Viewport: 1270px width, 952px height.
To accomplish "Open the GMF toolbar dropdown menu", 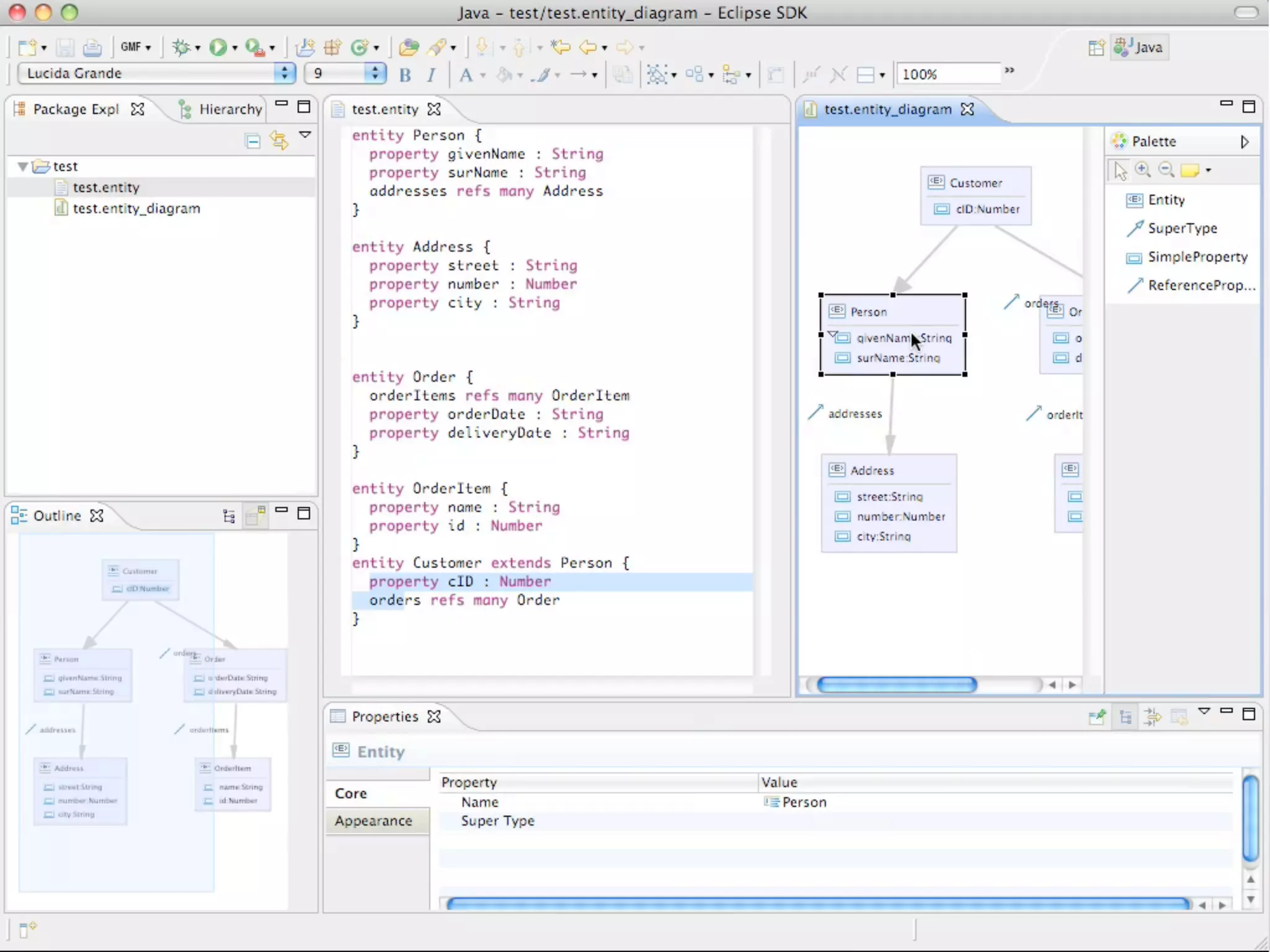I will point(136,47).
